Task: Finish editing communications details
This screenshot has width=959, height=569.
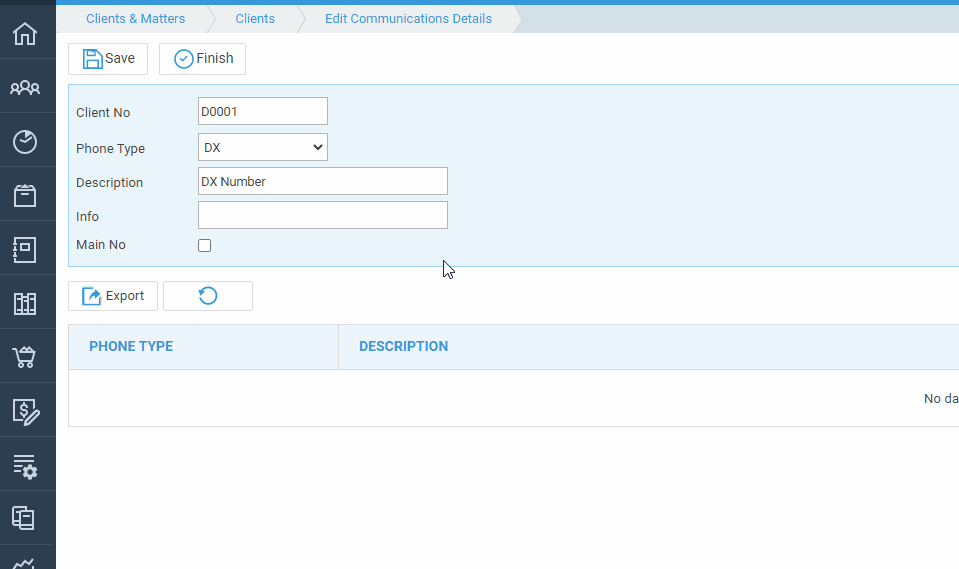Action: (x=202, y=59)
